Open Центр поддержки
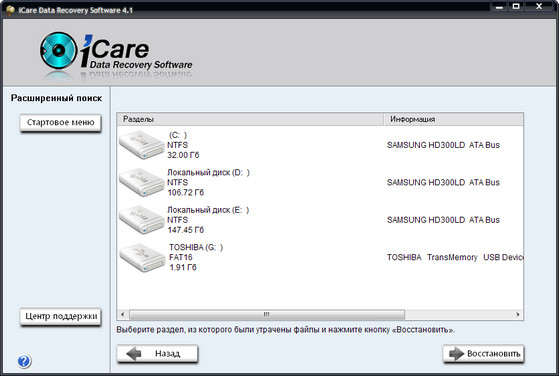The height and width of the screenshot is (376, 559). [x=61, y=316]
